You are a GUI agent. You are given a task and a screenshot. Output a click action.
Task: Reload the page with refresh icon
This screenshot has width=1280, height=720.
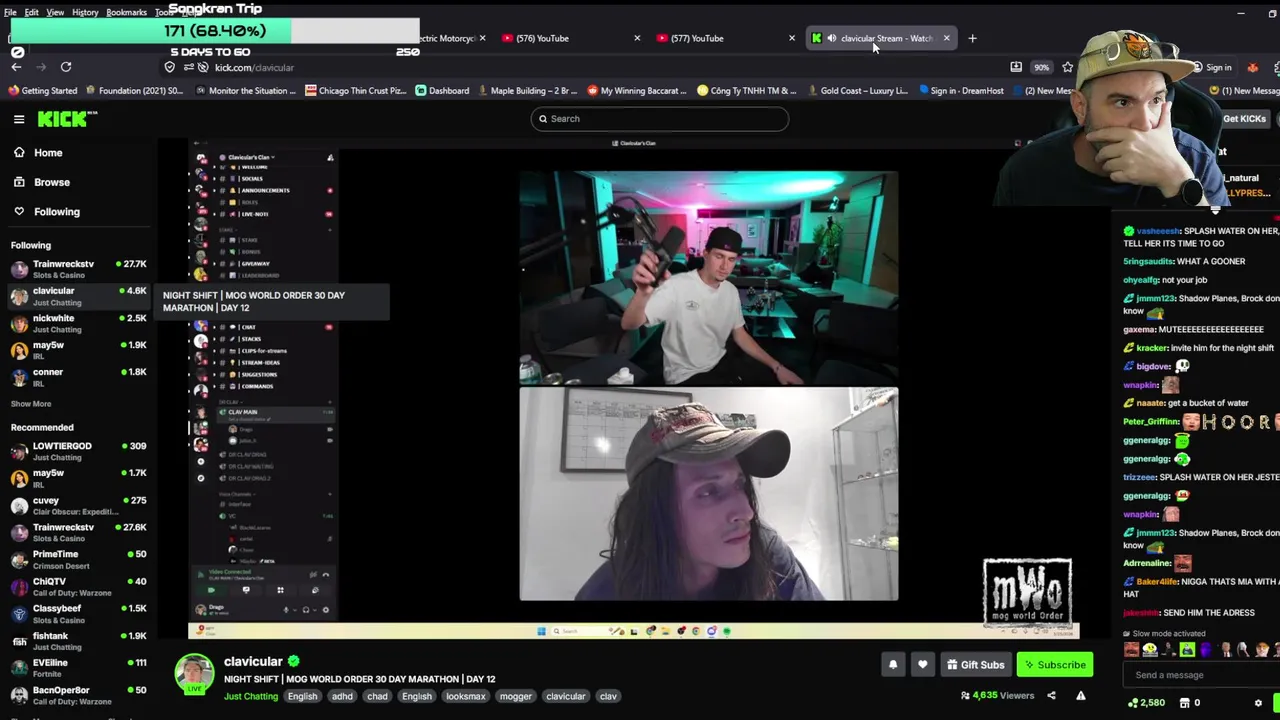(x=66, y=67)
